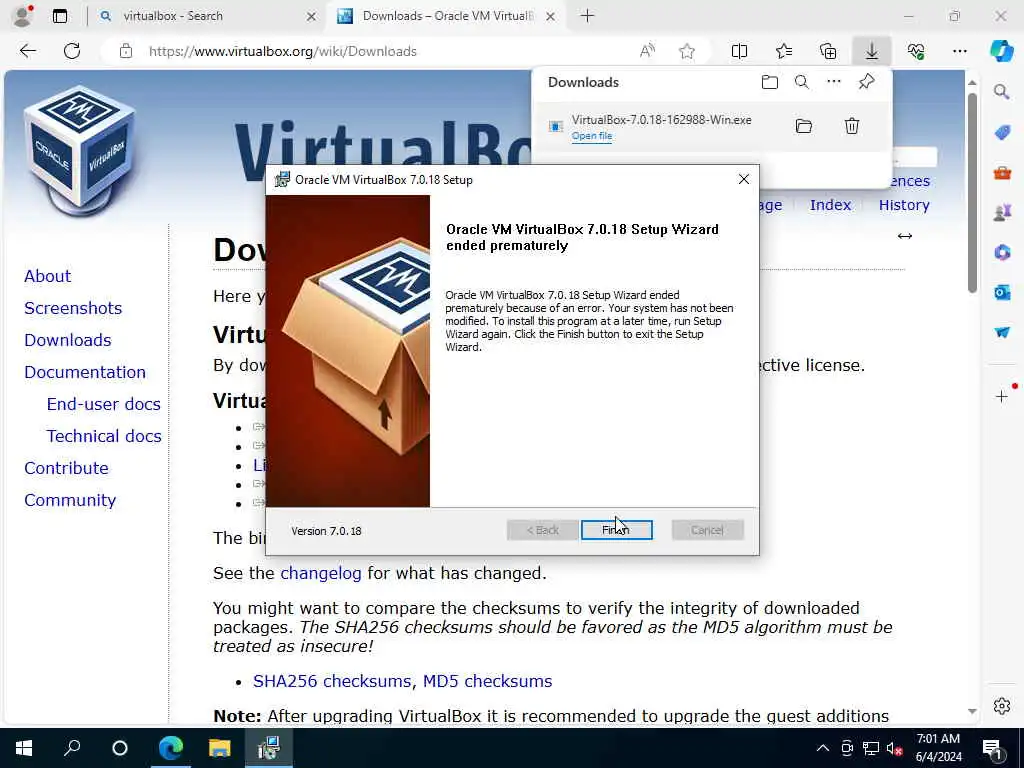Open Edge sidebar Tools briefcase icon
Screen dimensions: 1024x768
click(1002, 173)
